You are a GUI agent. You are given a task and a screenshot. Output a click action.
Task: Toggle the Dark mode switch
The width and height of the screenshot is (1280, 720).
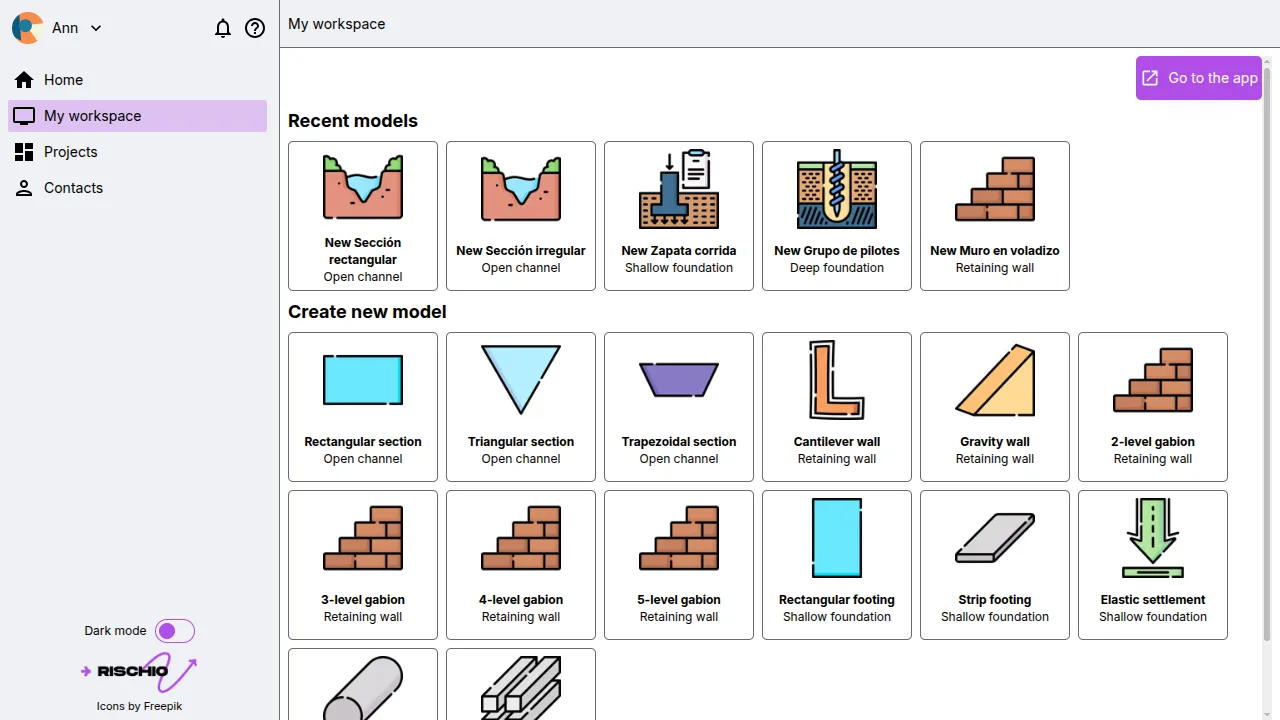click(174, 631)
